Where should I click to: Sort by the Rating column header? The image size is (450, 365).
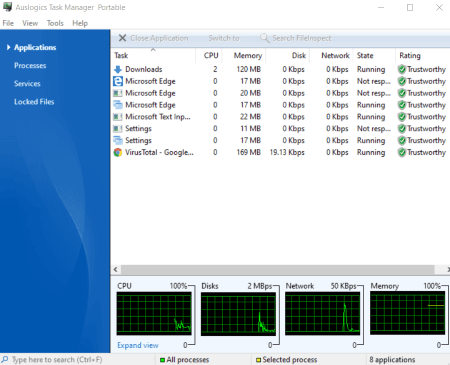point(423,55)
